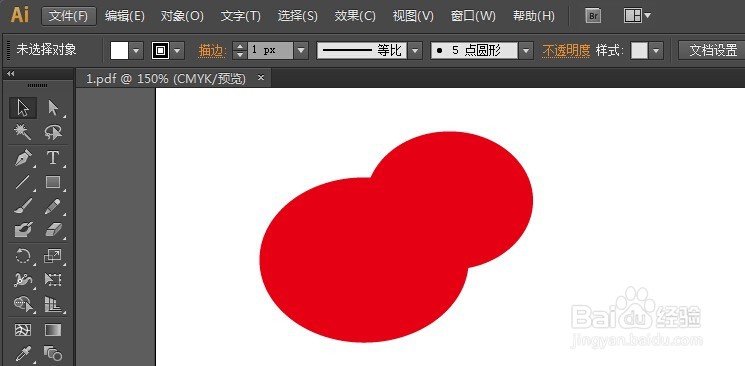Viewport: 745px width, 366px height.
Task: Select the Direct Selection tool (white arrow)
Action: 53,108
